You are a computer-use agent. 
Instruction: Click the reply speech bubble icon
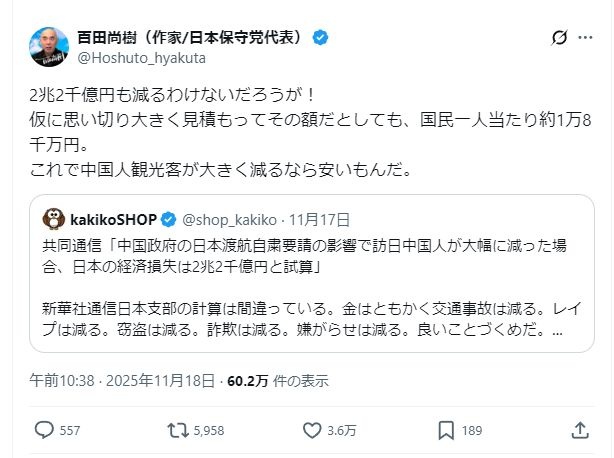point(44,430)
